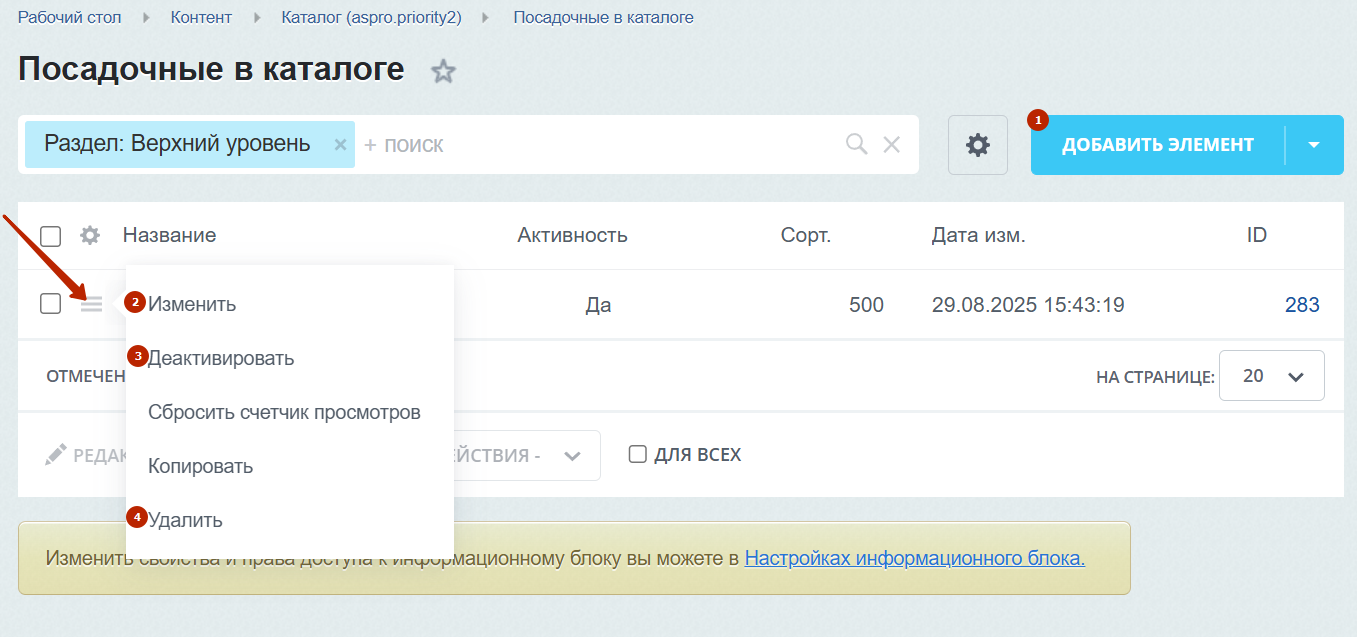Open the 'На странице' page size dropdown
1357x637 pixels.
[x=1272, y=377]
